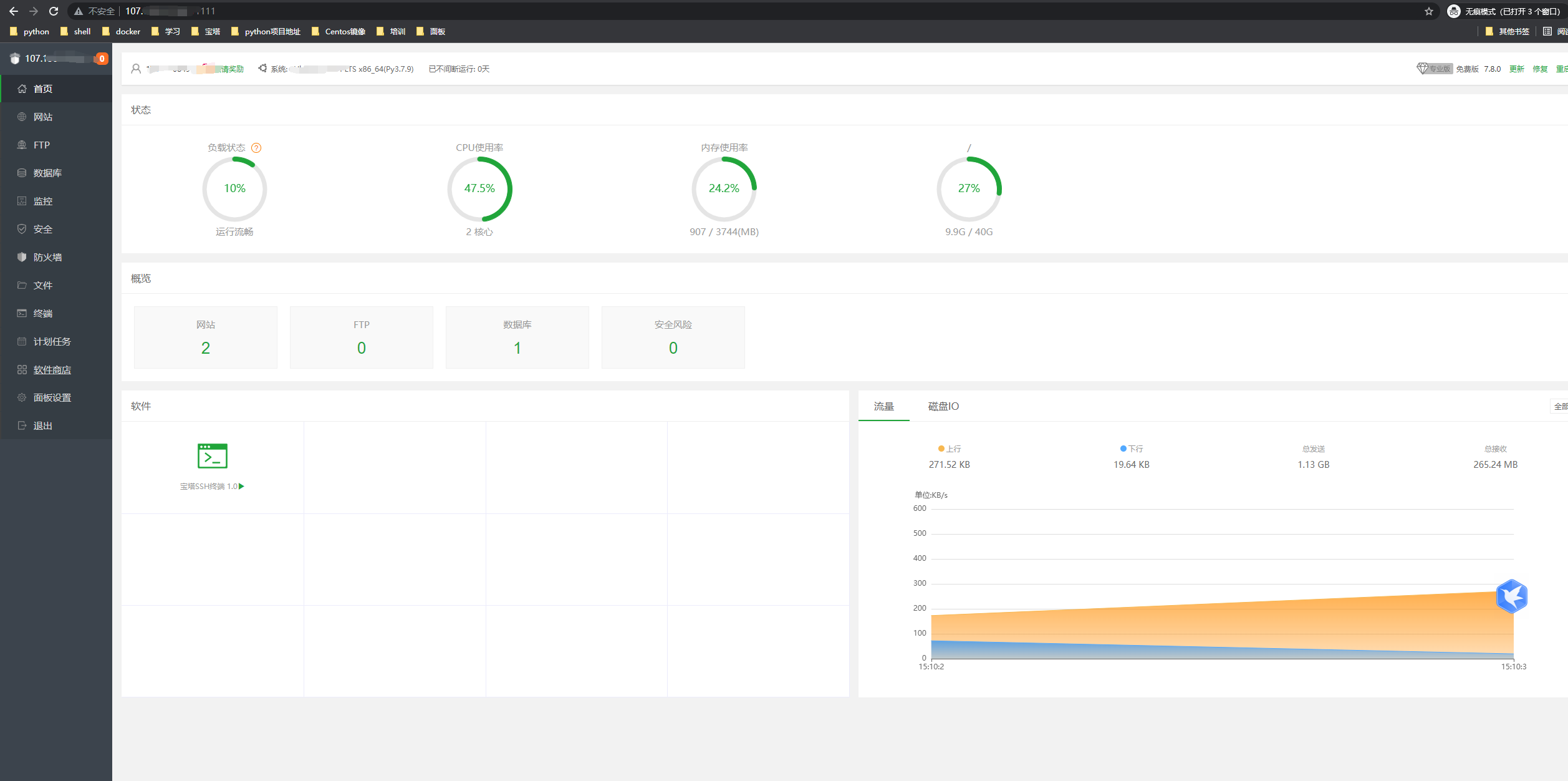Switch to the 流量 tab
Viewport: 1568px width, 781px height.
point(883,406)
